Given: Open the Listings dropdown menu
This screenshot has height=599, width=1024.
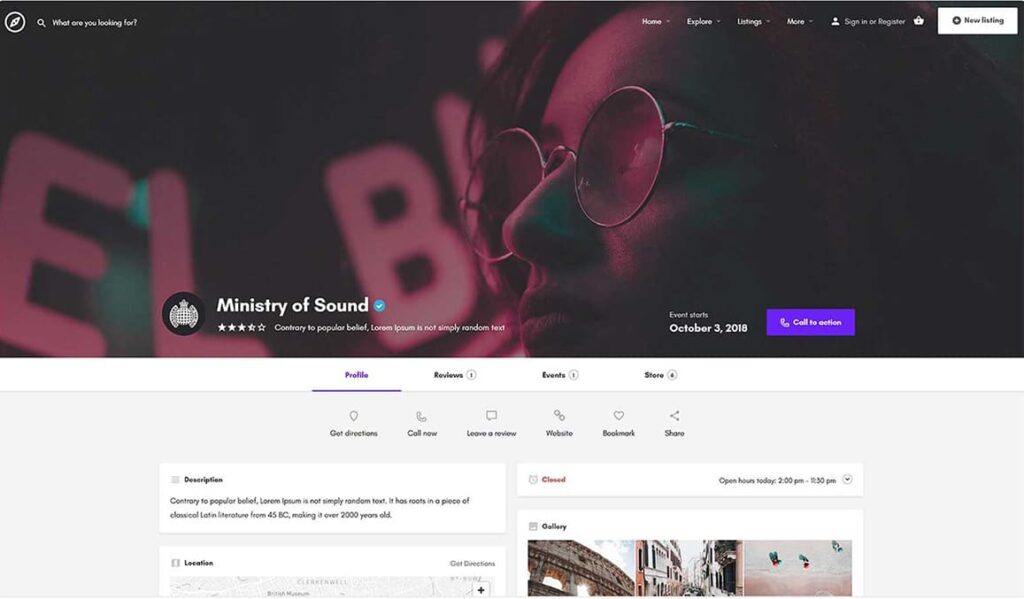Looking at the screenshot, I should click(753, 21).
